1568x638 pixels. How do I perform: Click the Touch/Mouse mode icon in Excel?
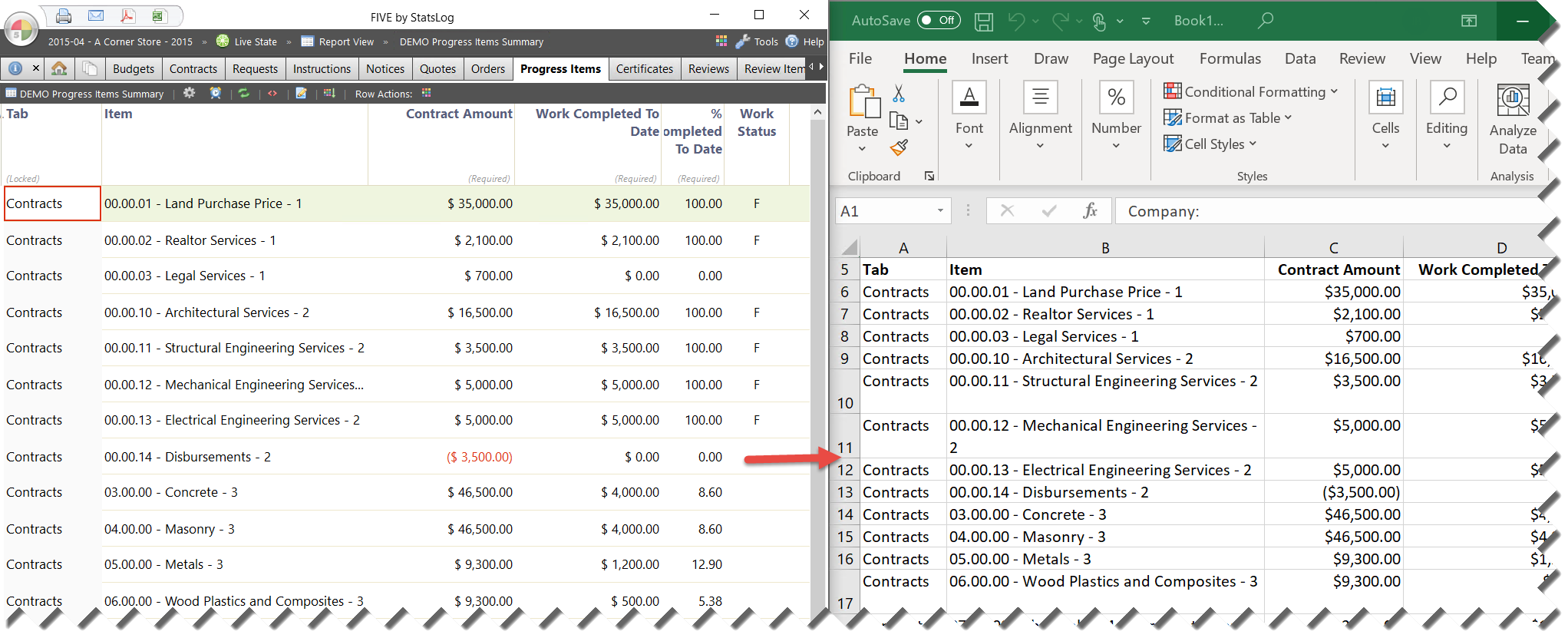(1099, 21)
